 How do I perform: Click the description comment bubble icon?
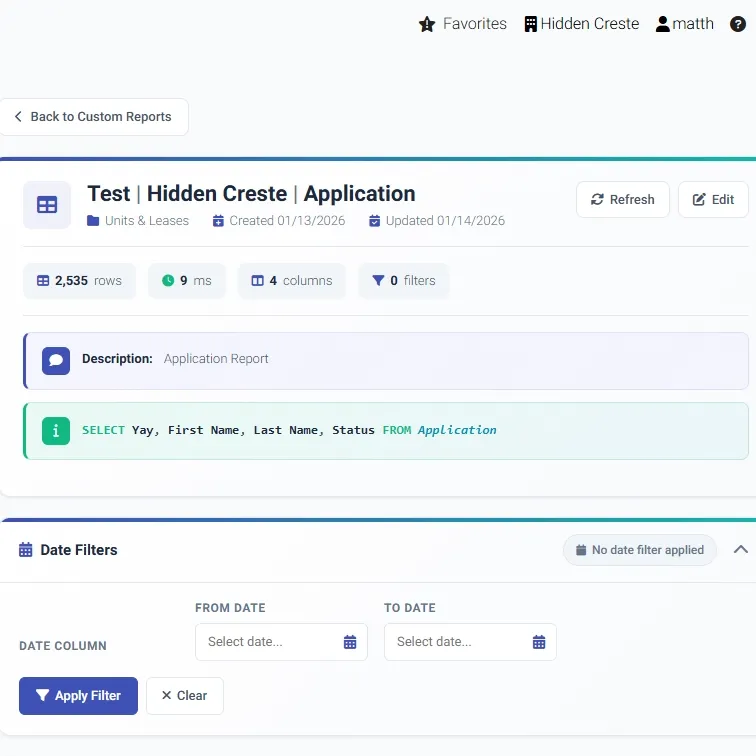tap(56, 361)
